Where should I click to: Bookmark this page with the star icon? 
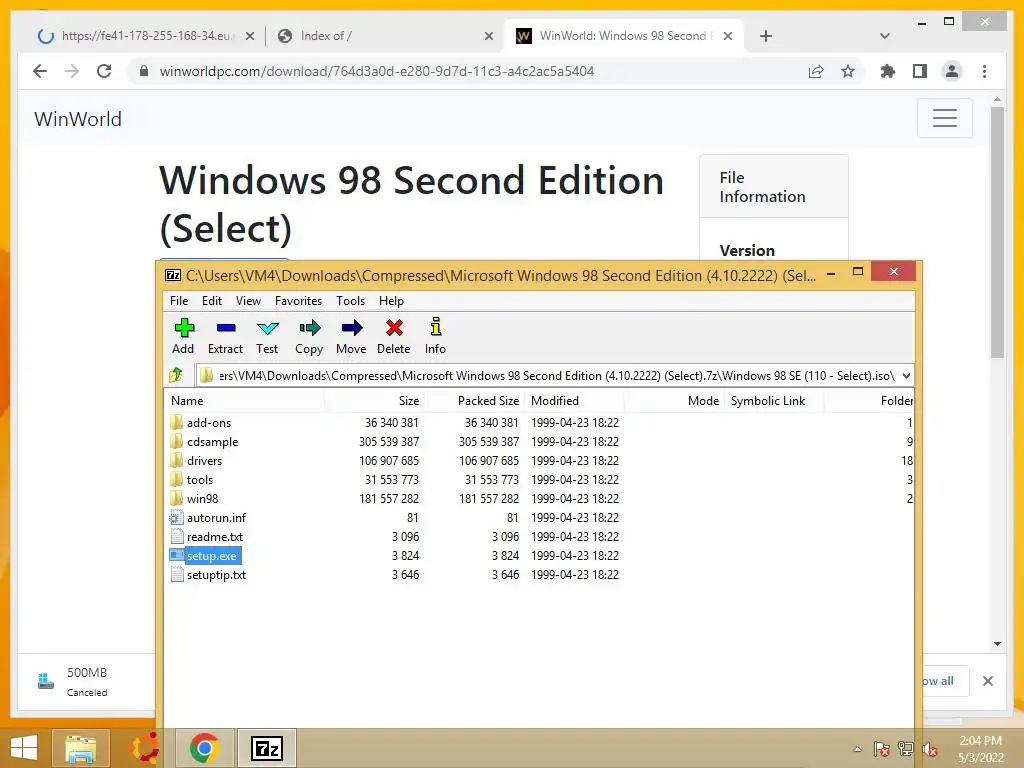[848, 71]
